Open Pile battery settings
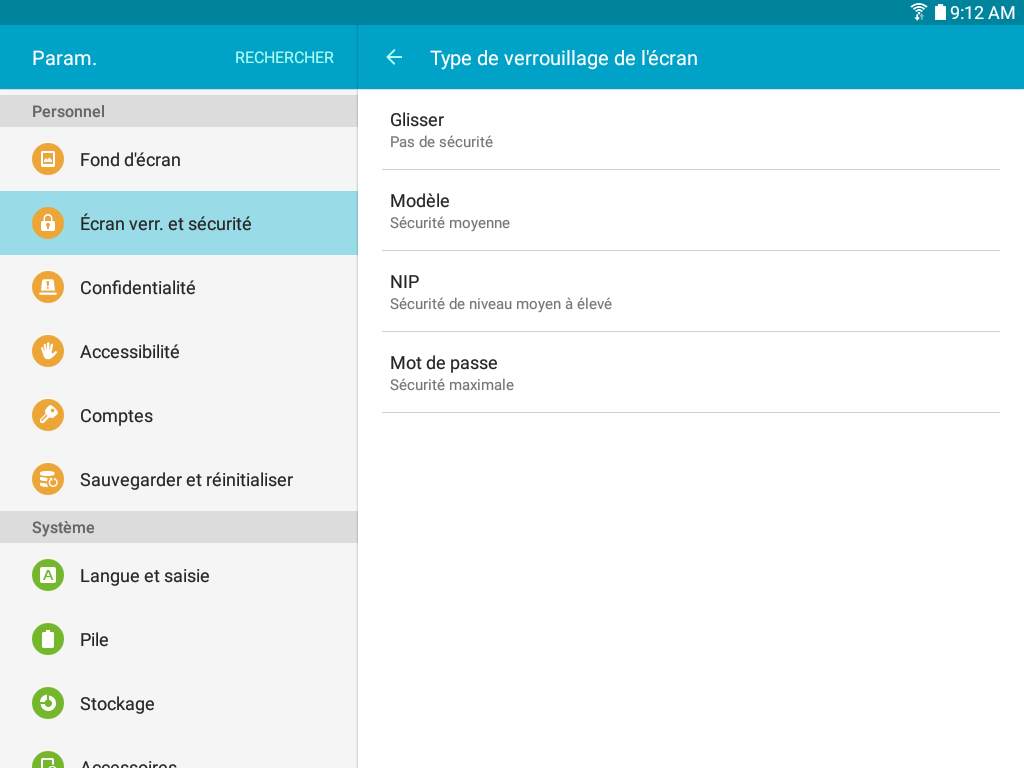Viewport: 1024px width, 768px height. (179, 639)
